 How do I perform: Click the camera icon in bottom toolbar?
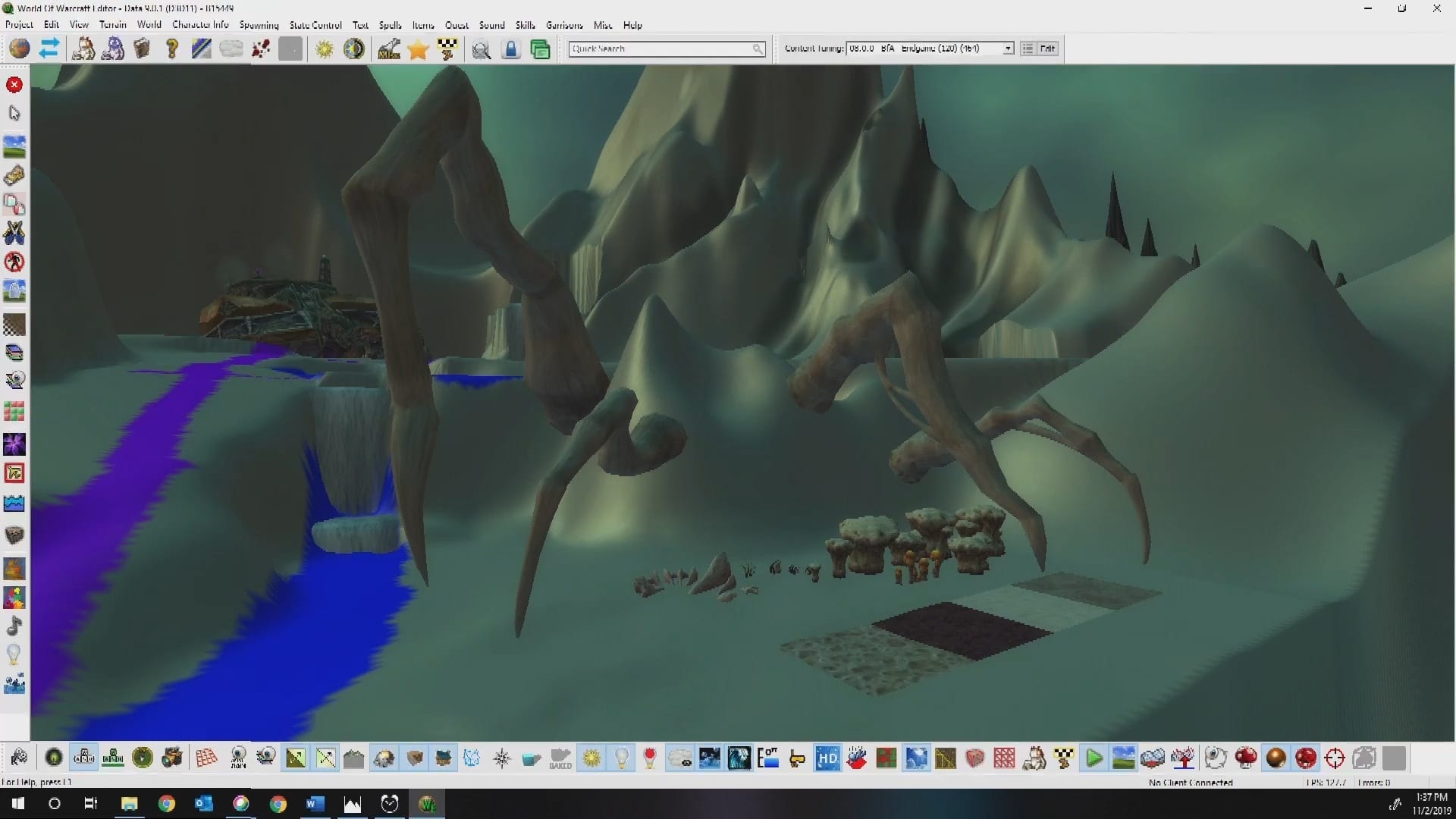point(172,758)
